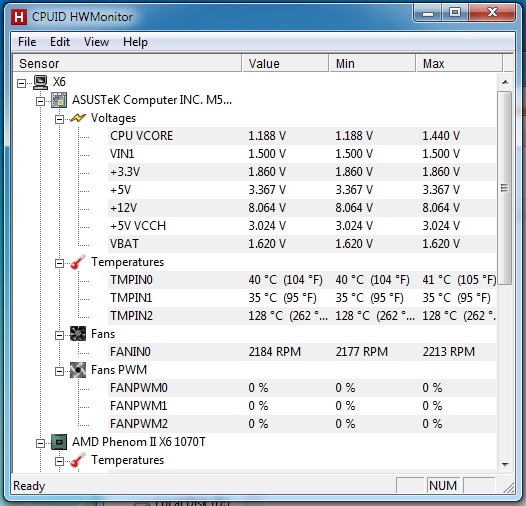Click the Value column header
Screen dimensions: 526x506
click(x=285, y=63)
